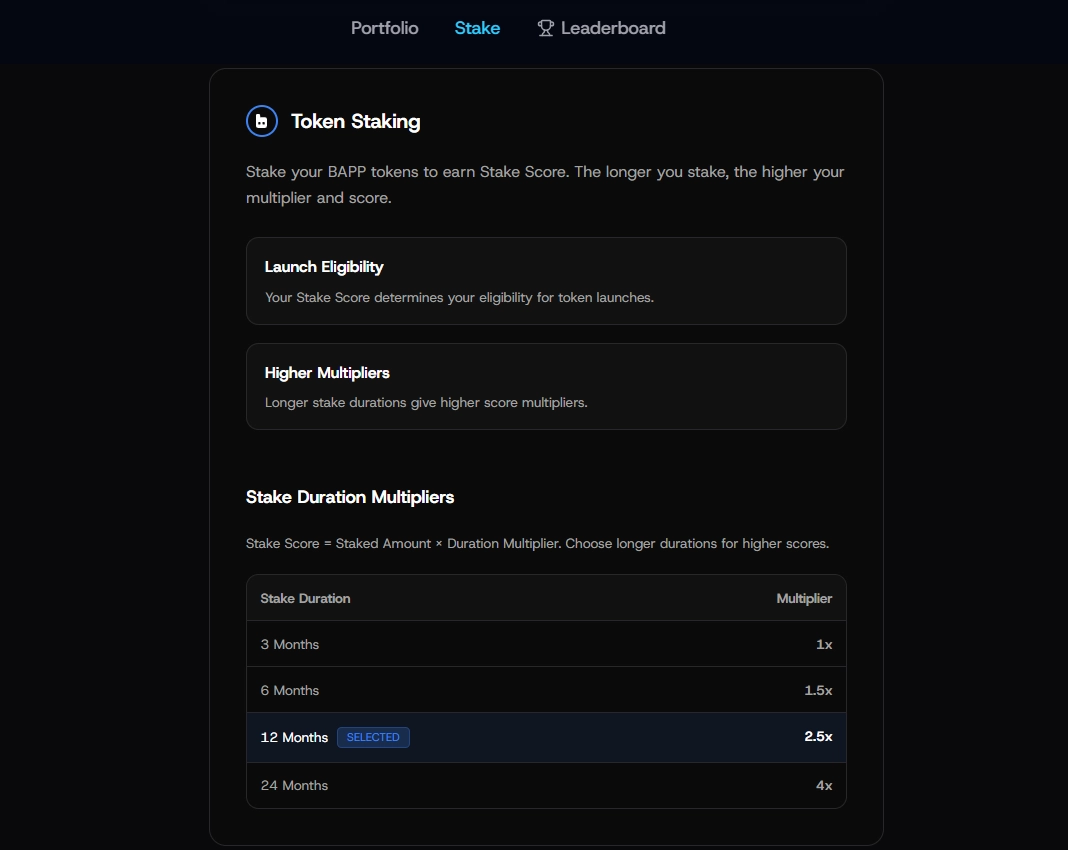
Task: Click the 12 Months duration label
Action: 294,737
